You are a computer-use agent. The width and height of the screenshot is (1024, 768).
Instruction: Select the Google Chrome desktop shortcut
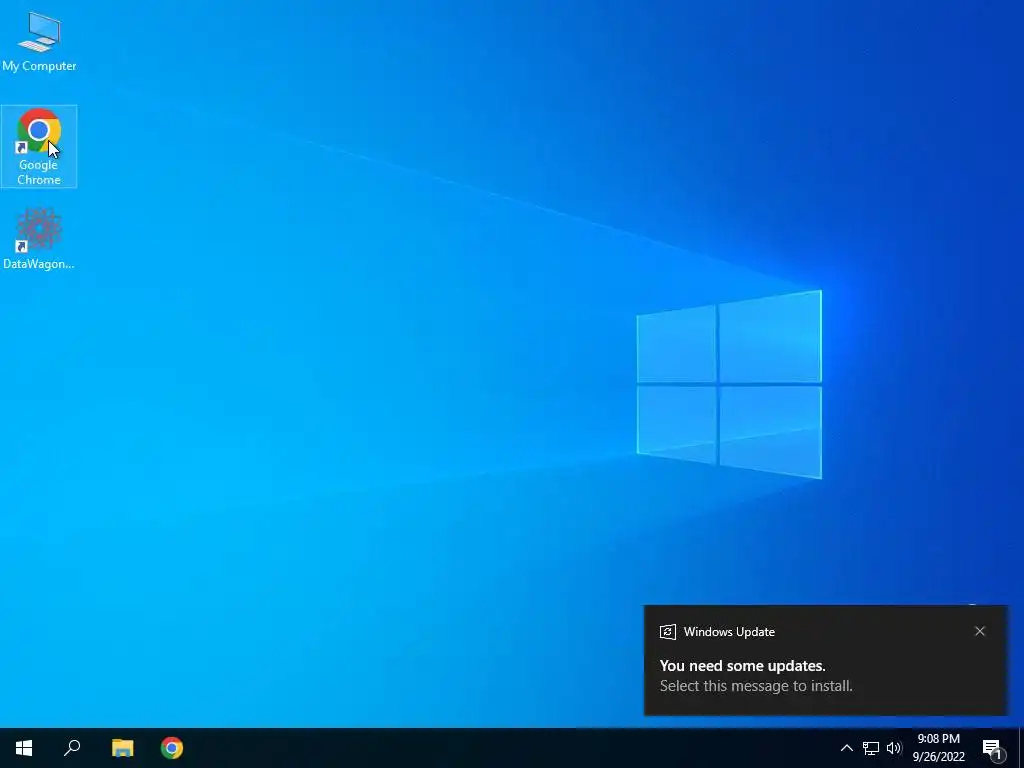point(39,146)
